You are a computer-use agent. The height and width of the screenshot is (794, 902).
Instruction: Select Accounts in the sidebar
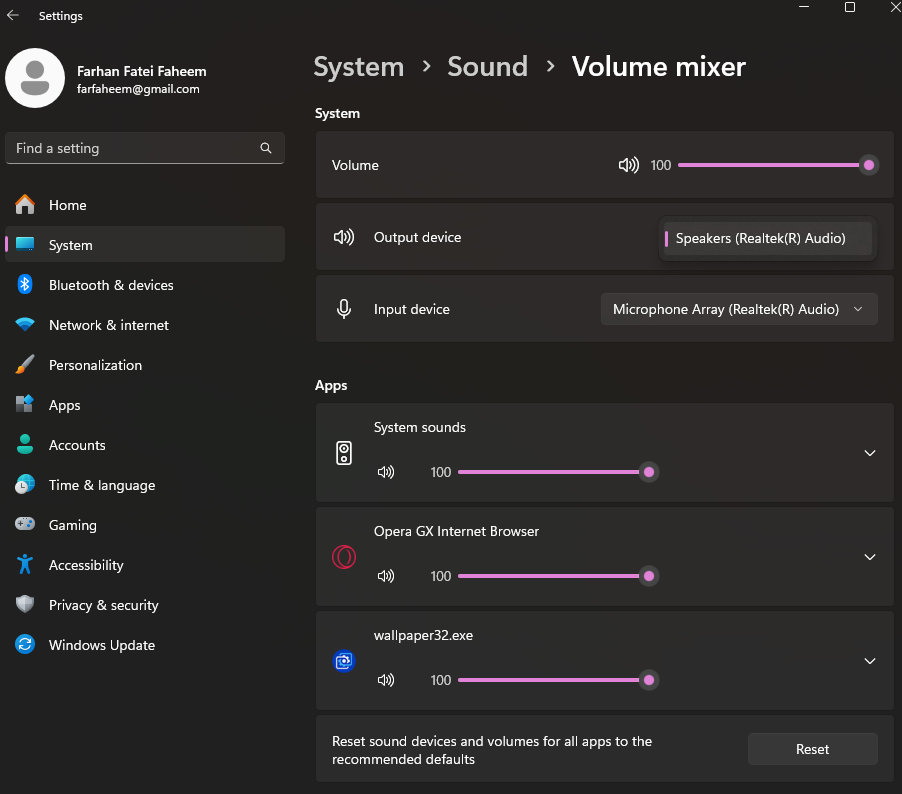click(77, 445)
